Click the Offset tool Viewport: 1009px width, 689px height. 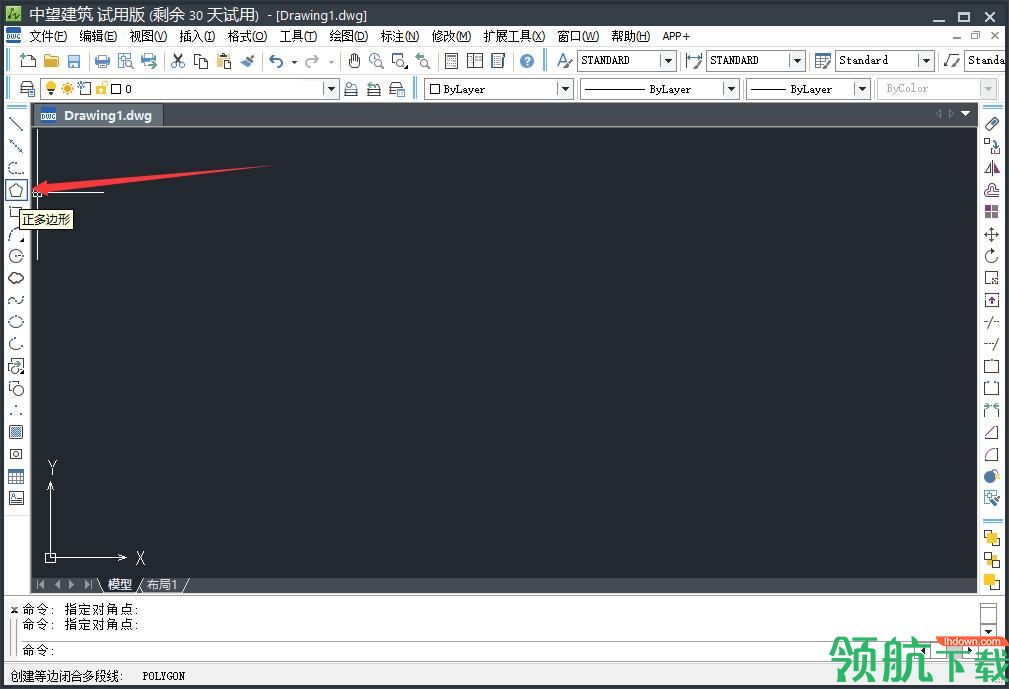pyautogui.click(x=992, y=190)
